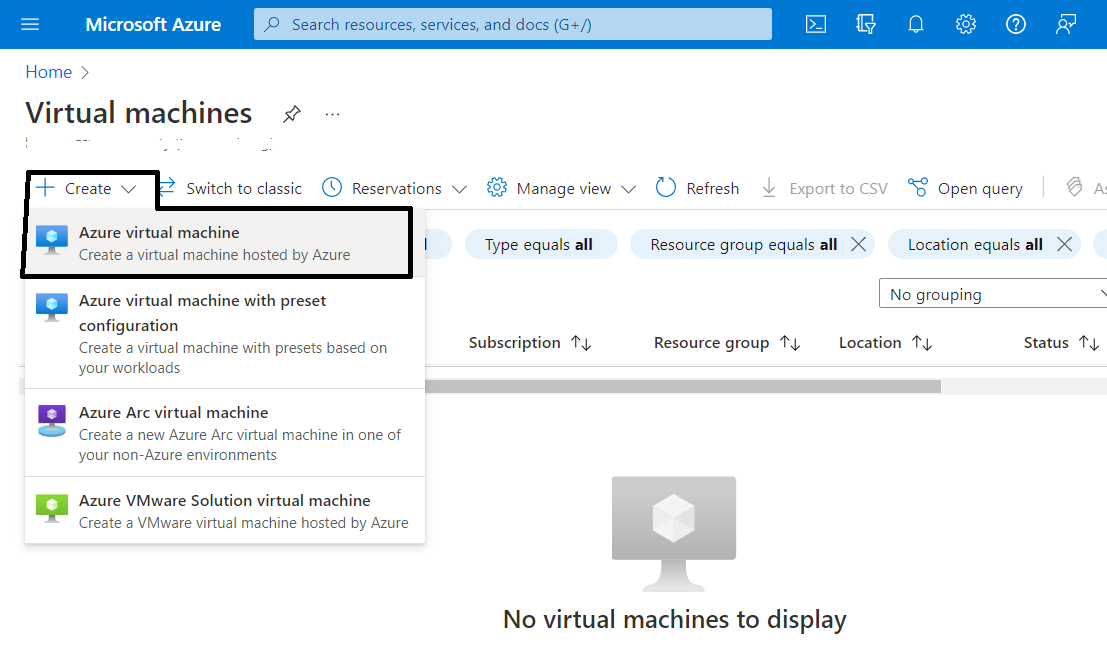Click the tag icon at toolbar end
Screen dimensions: 1107x647
coord(1074,188)
